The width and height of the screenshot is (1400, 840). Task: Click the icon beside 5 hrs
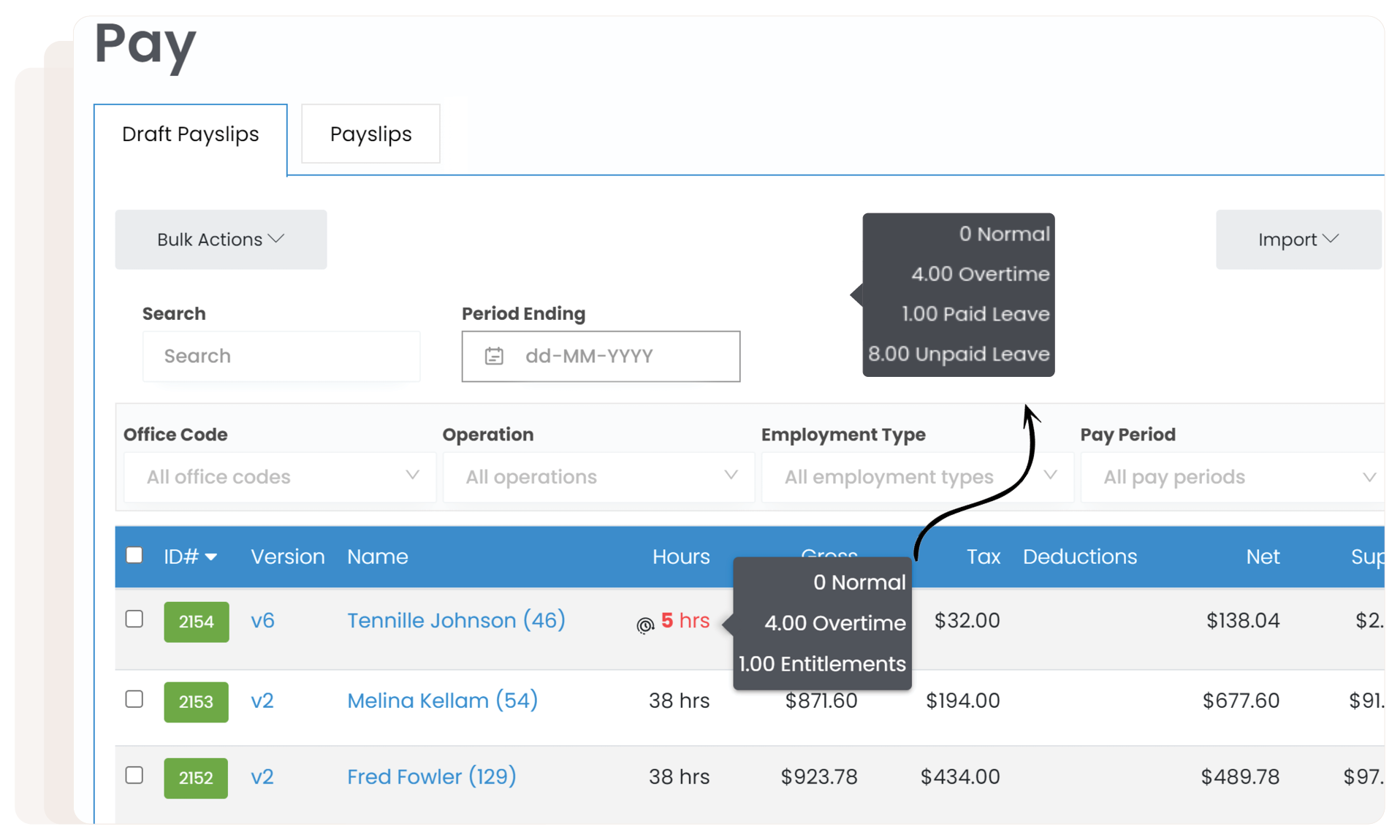(644, 625)
